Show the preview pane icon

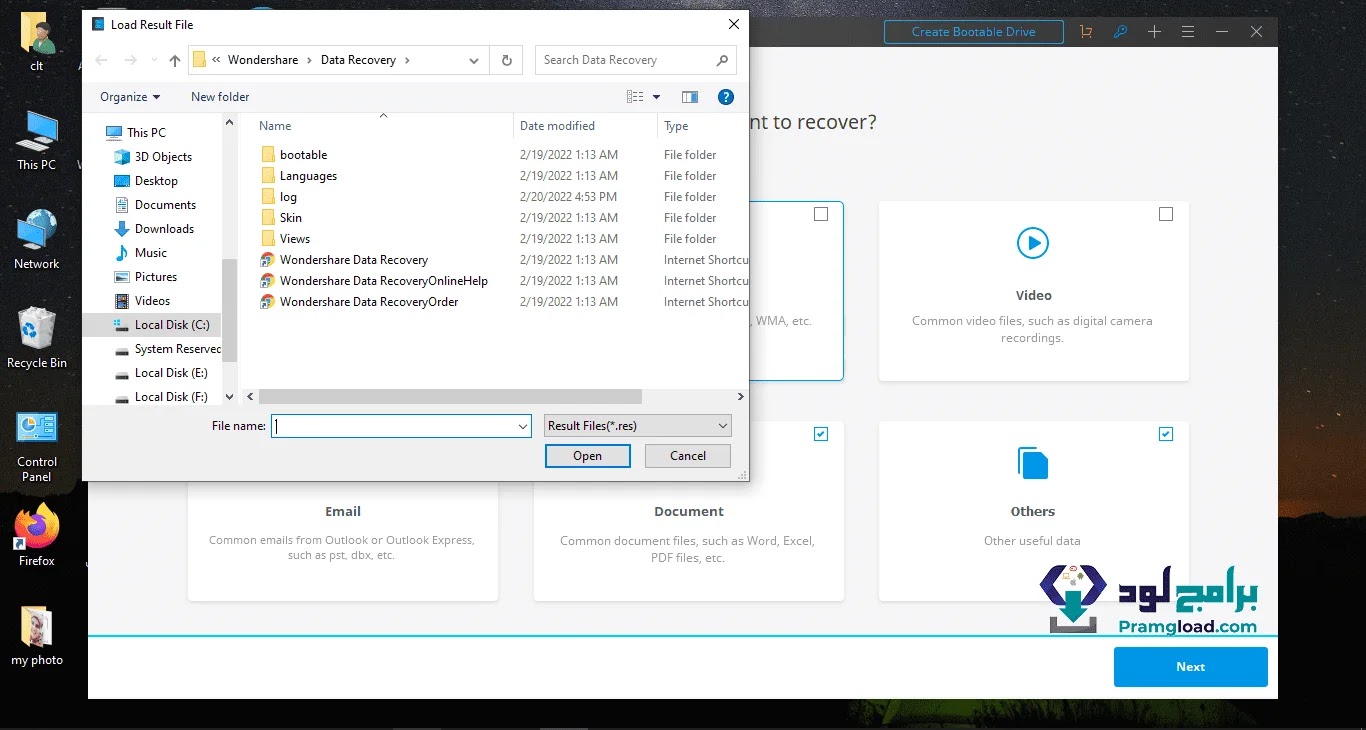click(689, 97)
